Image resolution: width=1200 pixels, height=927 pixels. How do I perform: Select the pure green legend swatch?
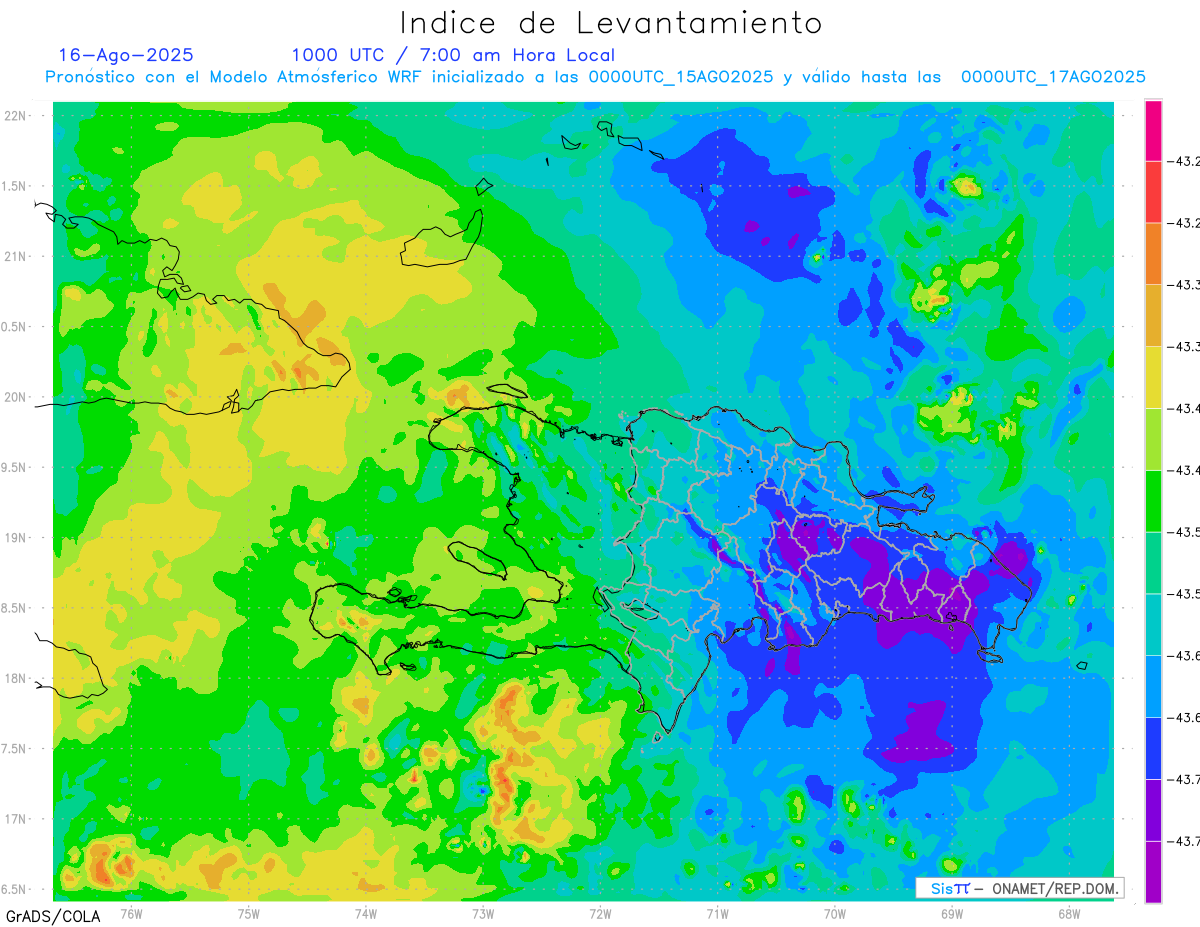pos(1153,501)
